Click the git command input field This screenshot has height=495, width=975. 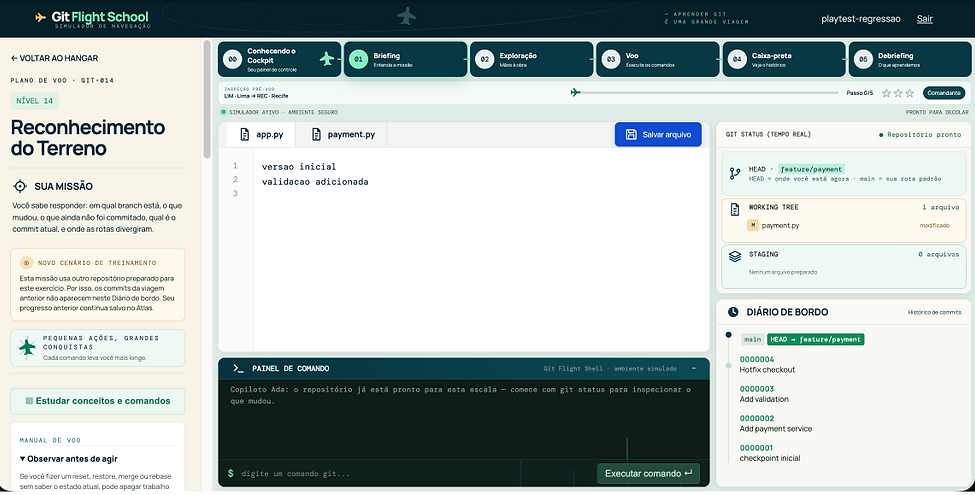[x=410, y=473]
